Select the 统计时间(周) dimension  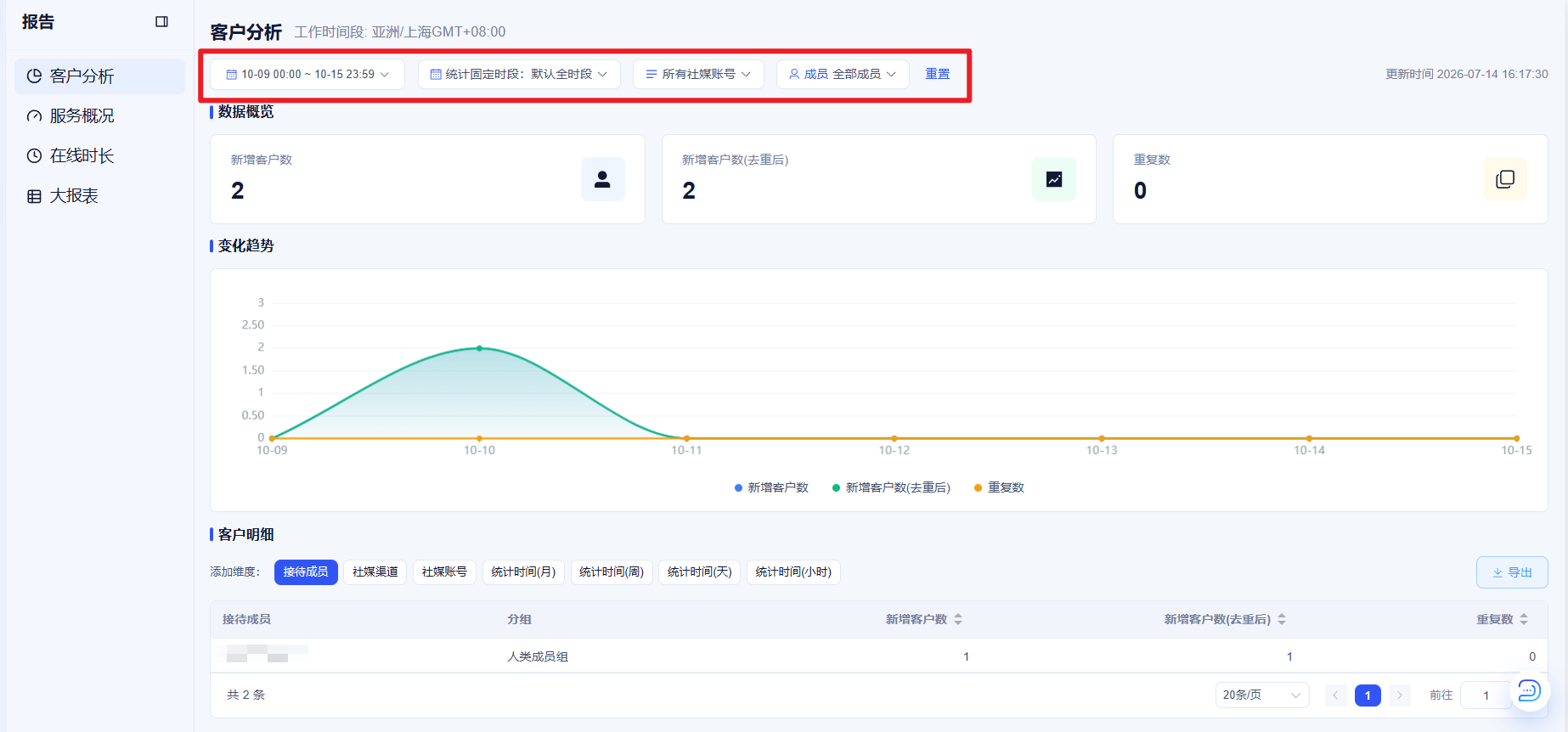[x=612, y=572]
